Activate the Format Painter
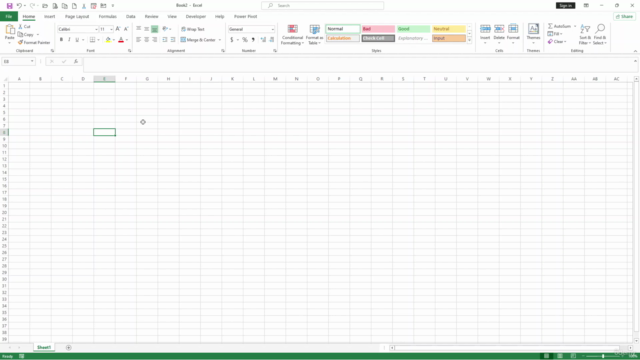The width and height of the screenshot is (640, 360). pos(34,42)
